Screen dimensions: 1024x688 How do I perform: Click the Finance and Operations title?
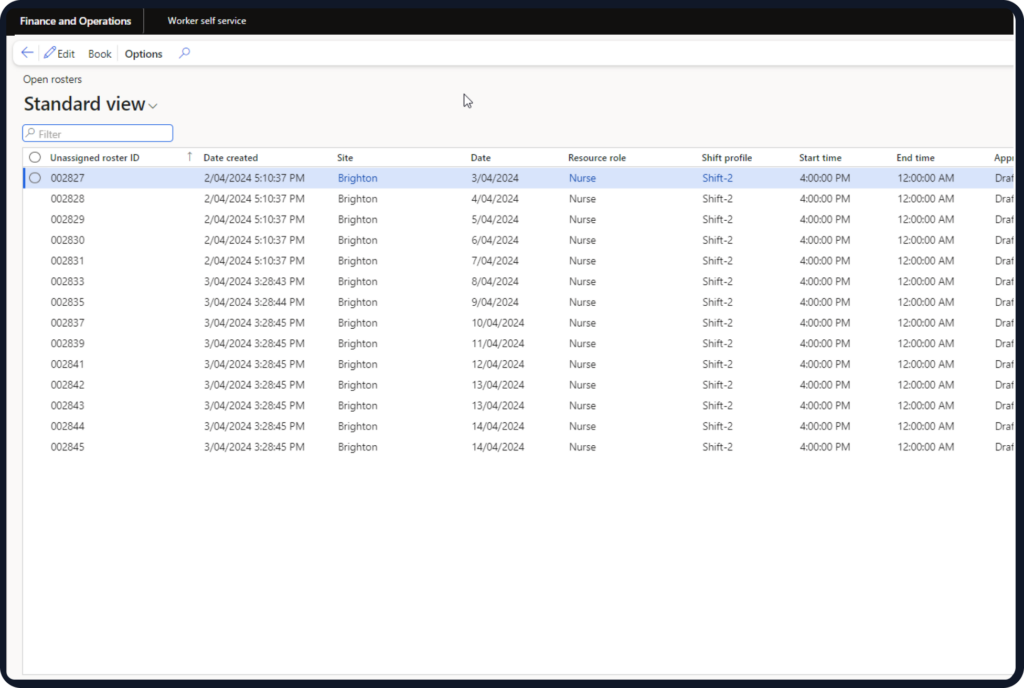coord(75,21)
